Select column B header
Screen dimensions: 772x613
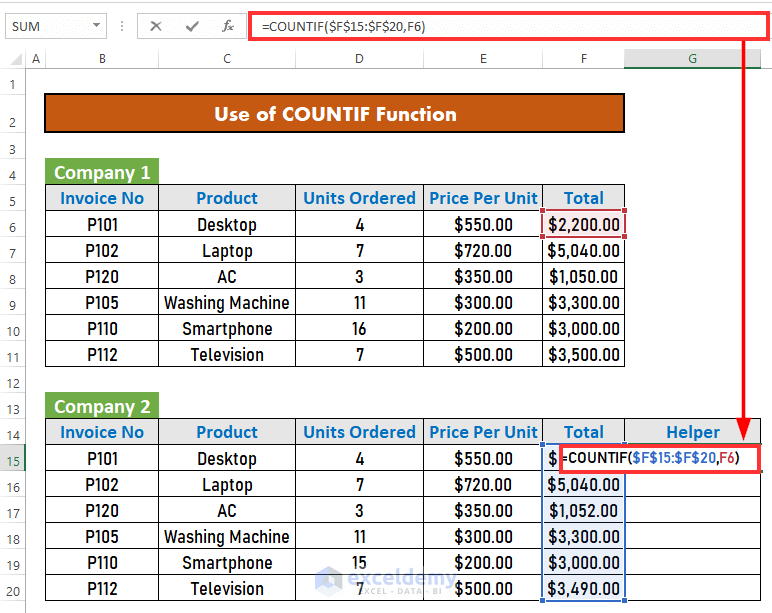pyautogui.click(x=102, y=59)
